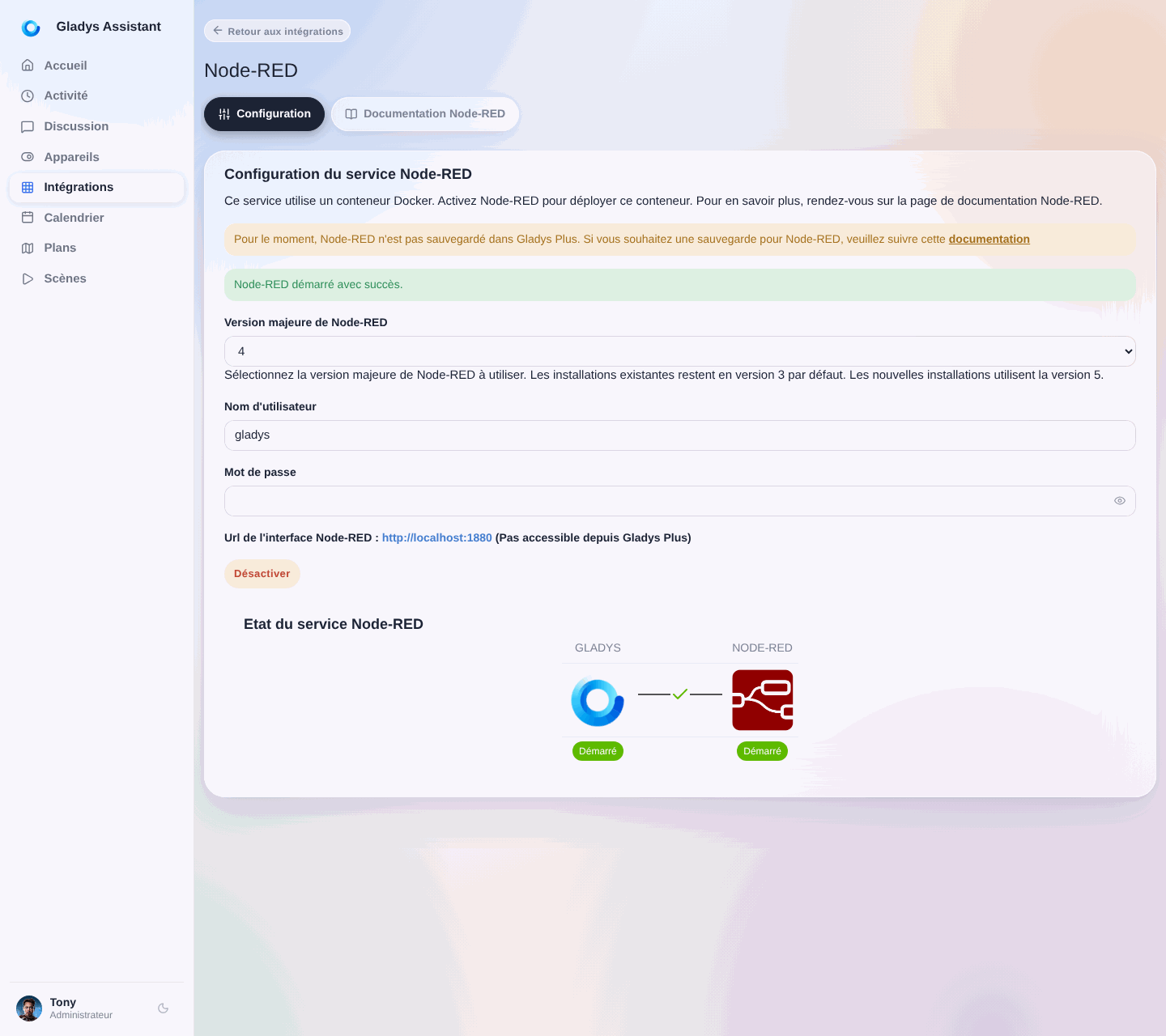Switch to the Configuration tab
1166x1036 pixels.
[x=264, y=114]
